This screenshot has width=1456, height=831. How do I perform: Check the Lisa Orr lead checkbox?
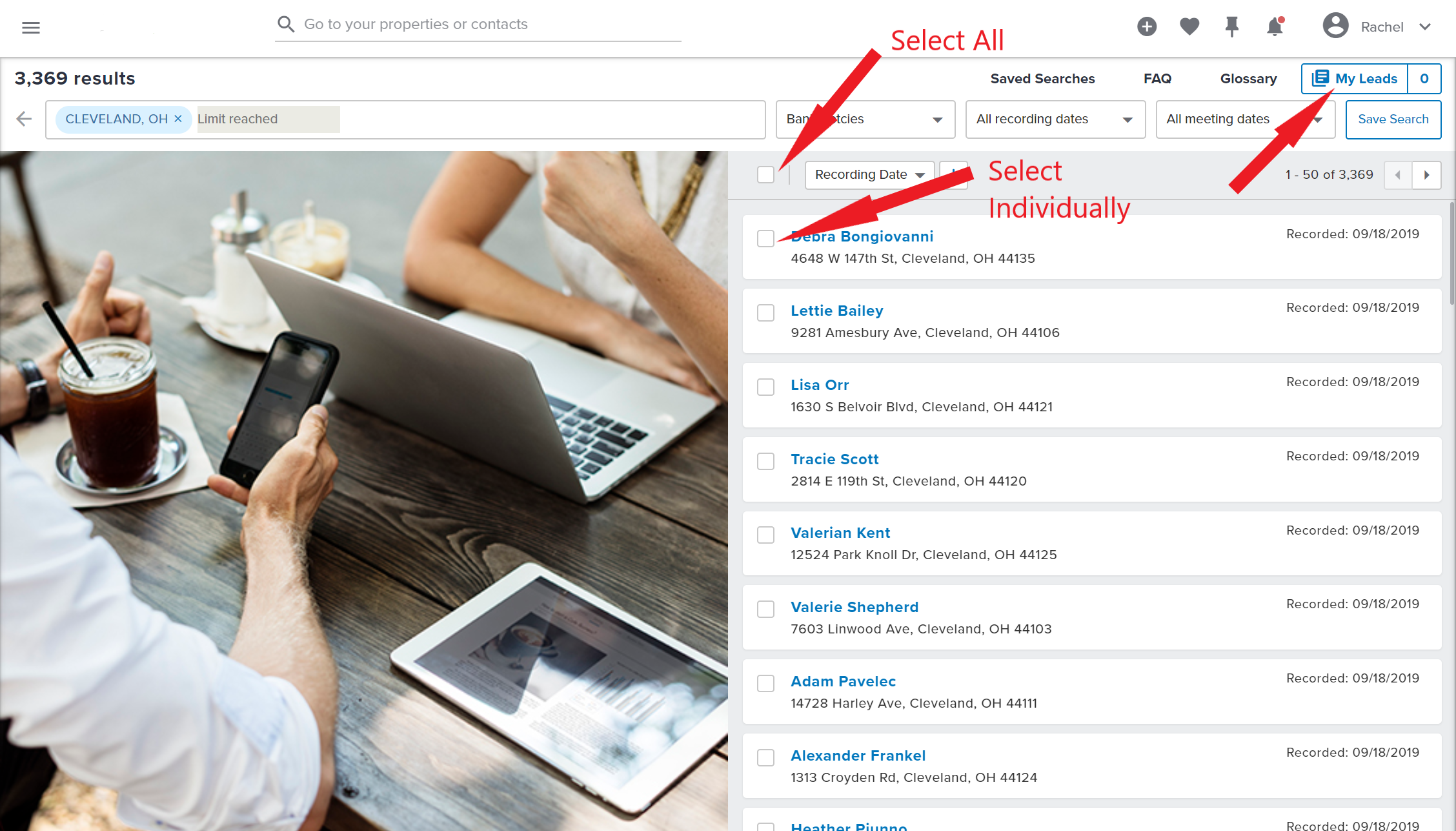click(765, 387)
